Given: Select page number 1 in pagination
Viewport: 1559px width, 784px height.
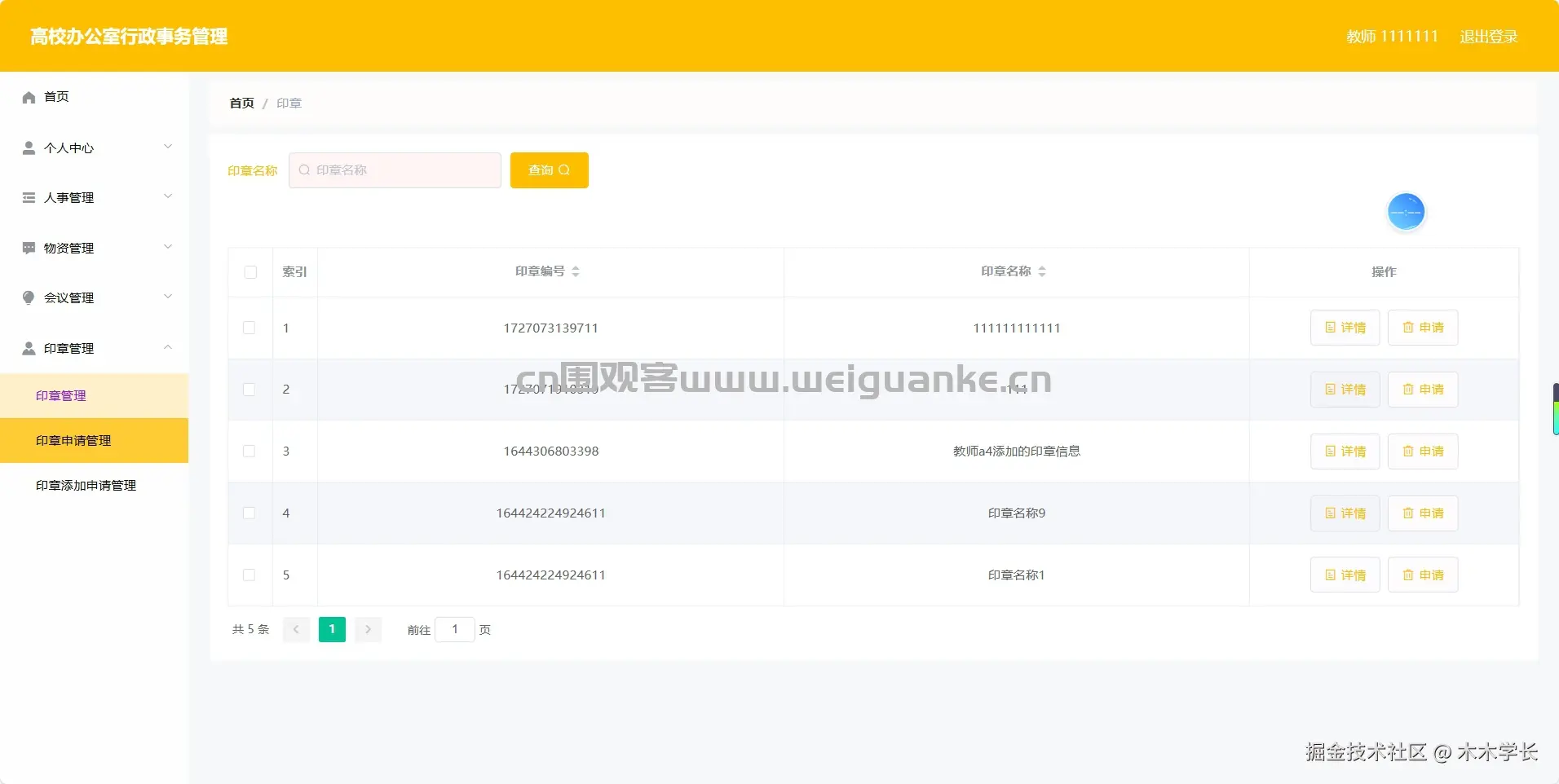Looking at the screenshot, I should (332, 629).
